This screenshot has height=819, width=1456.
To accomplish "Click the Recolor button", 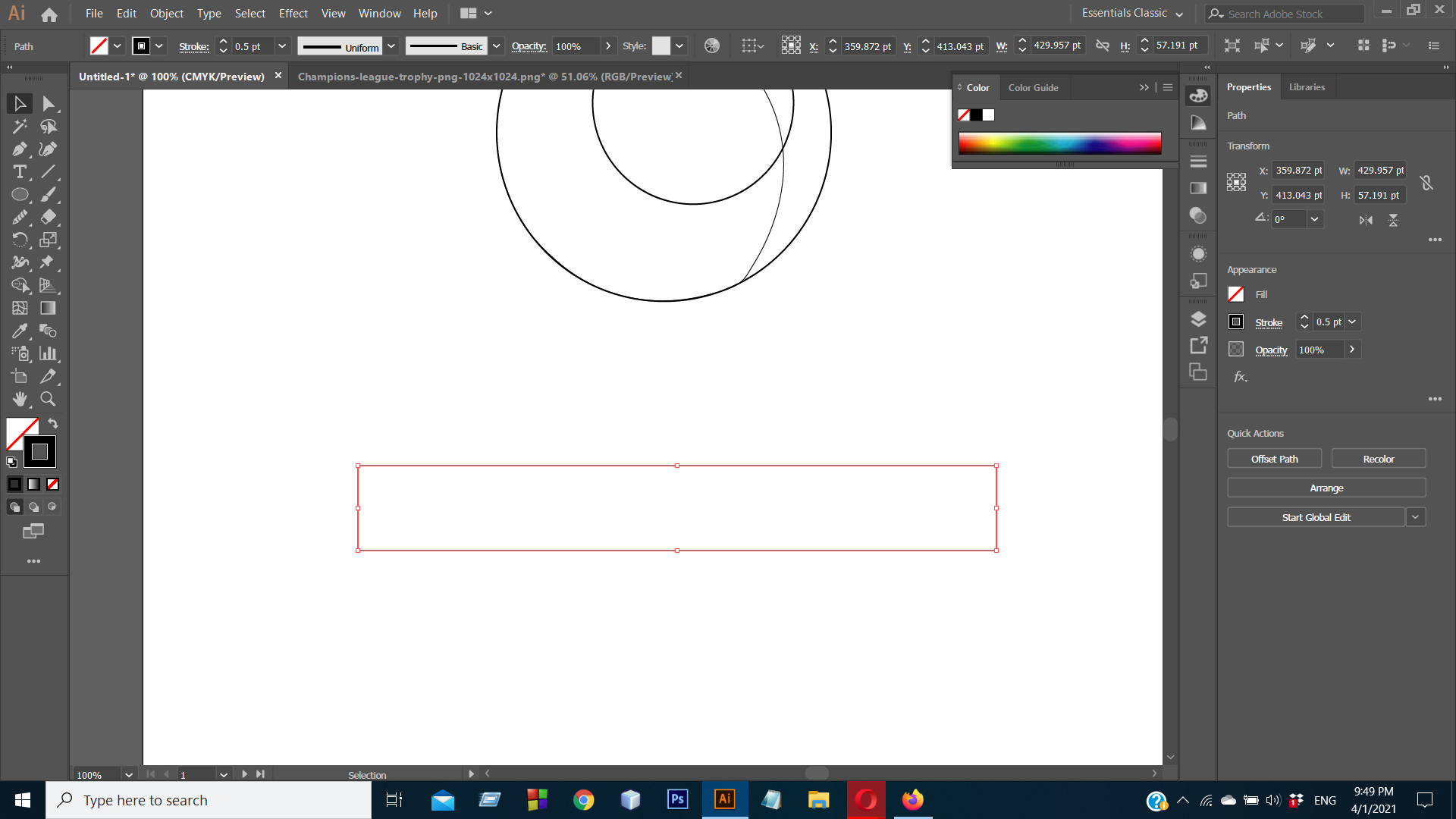I will pos(1379,459).
